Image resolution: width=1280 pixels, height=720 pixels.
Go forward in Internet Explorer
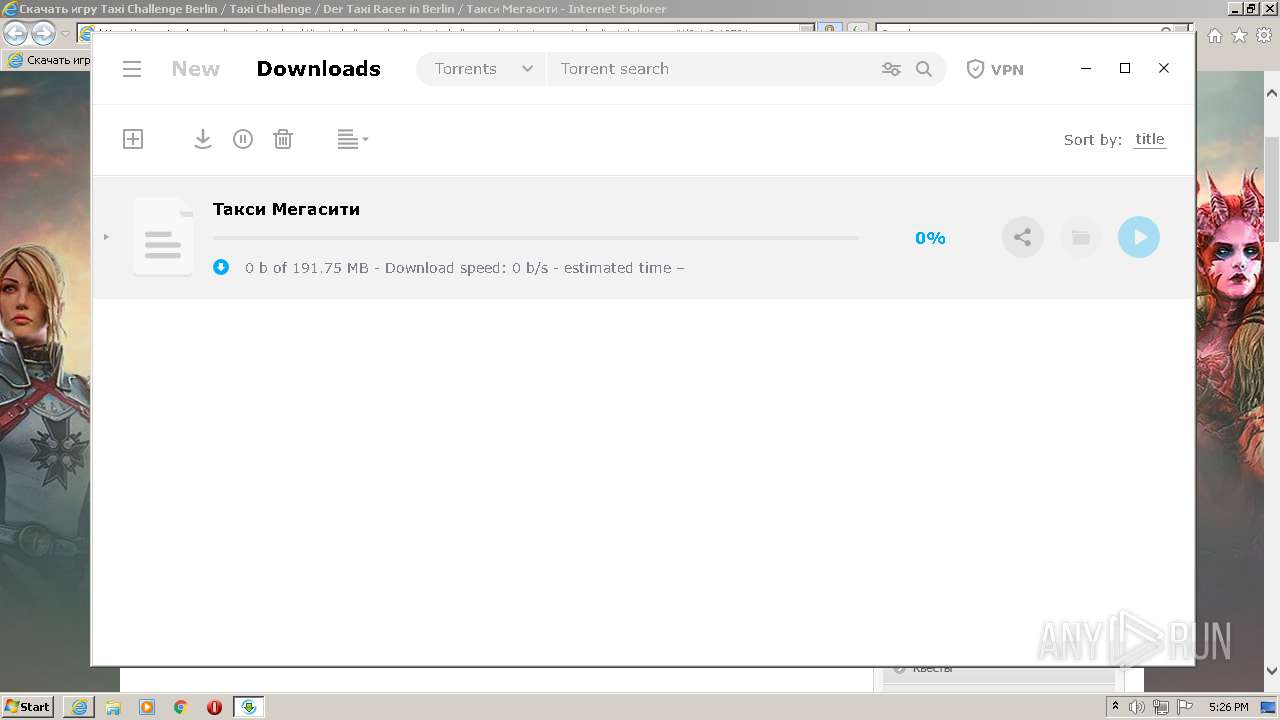click(x=43, y=33)
